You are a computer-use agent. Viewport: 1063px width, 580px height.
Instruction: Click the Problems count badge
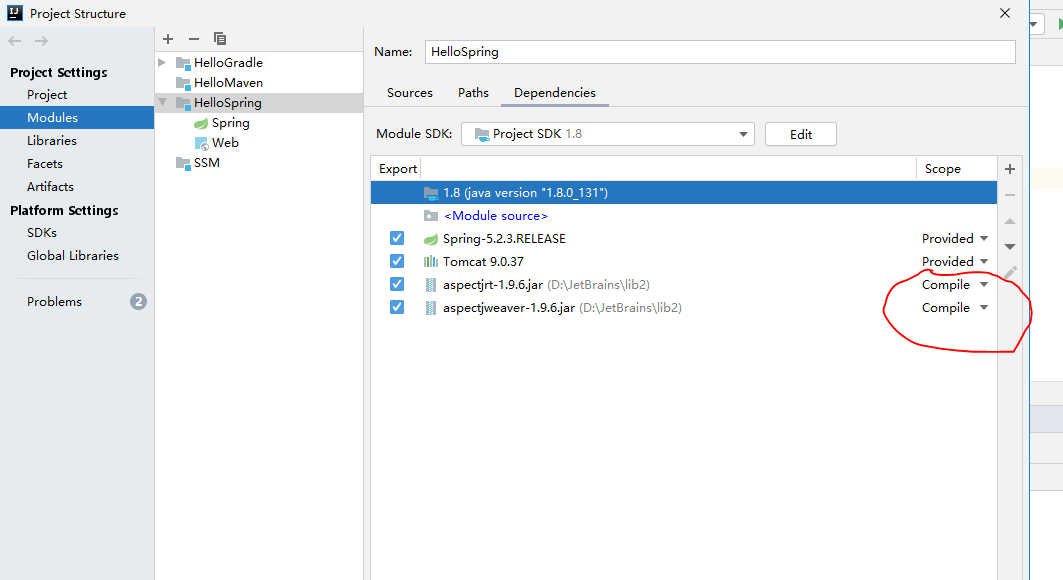(138, 302)
